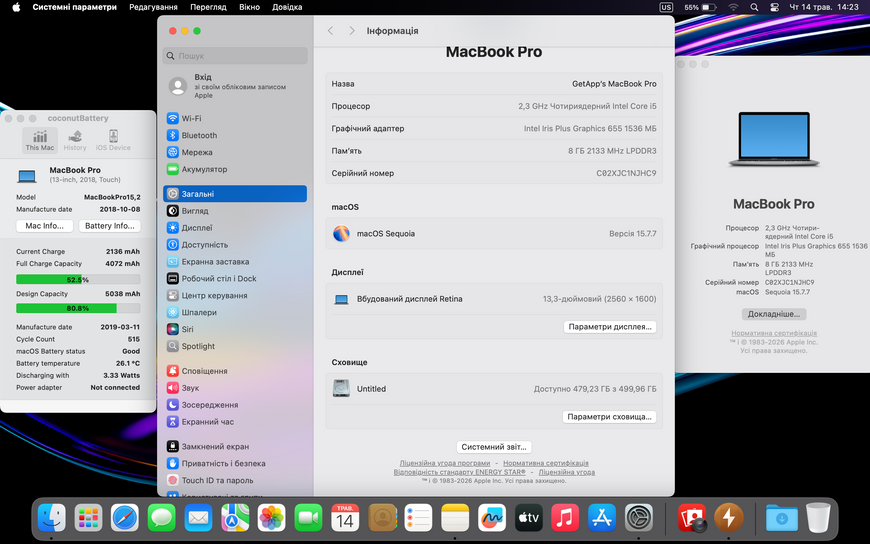Click the 80.8% capacity bar
This screenshot has height=544, width=870.
(78, 308)
